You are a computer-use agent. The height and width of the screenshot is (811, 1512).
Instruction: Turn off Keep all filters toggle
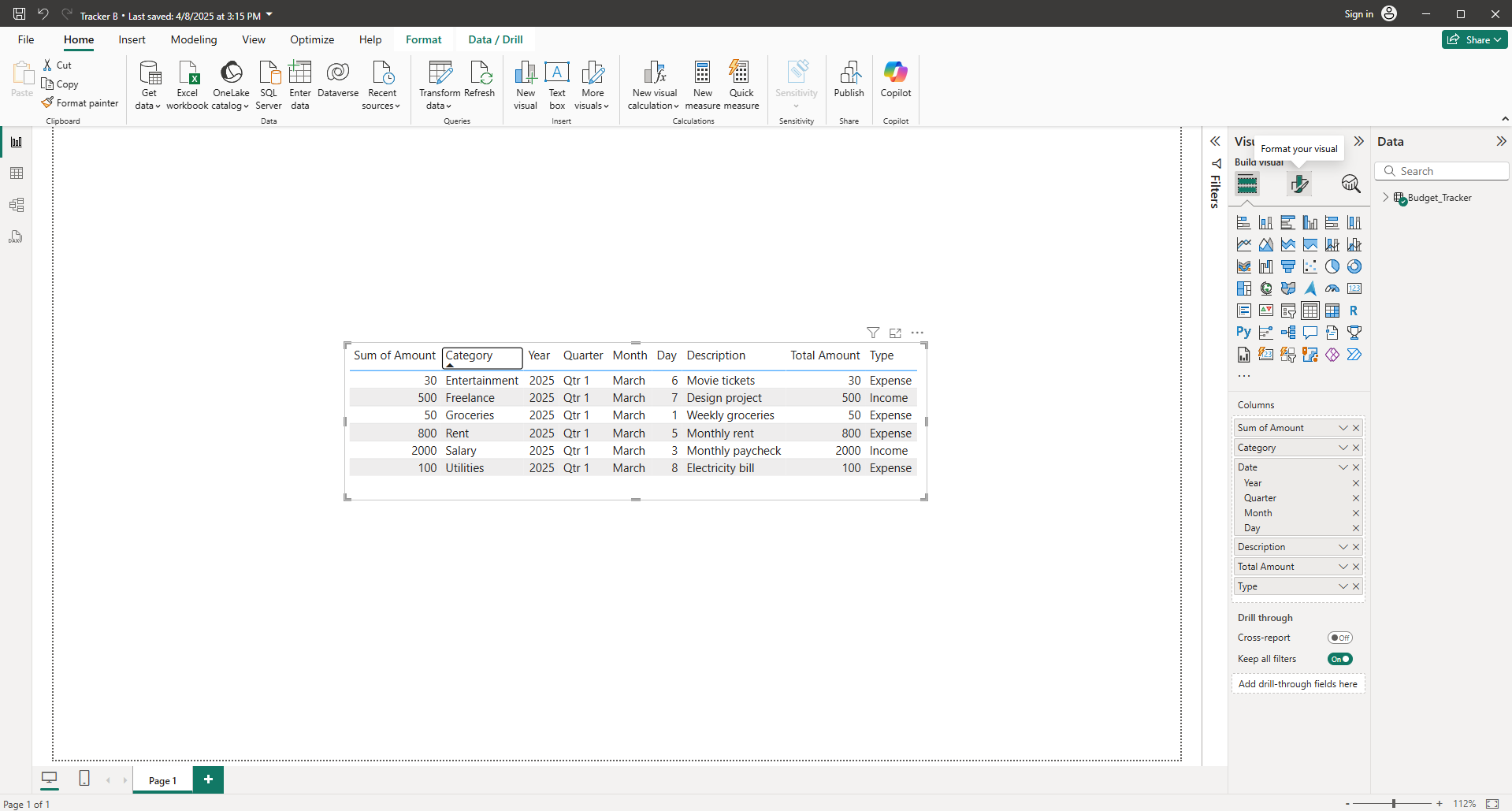click(1339, 659)
